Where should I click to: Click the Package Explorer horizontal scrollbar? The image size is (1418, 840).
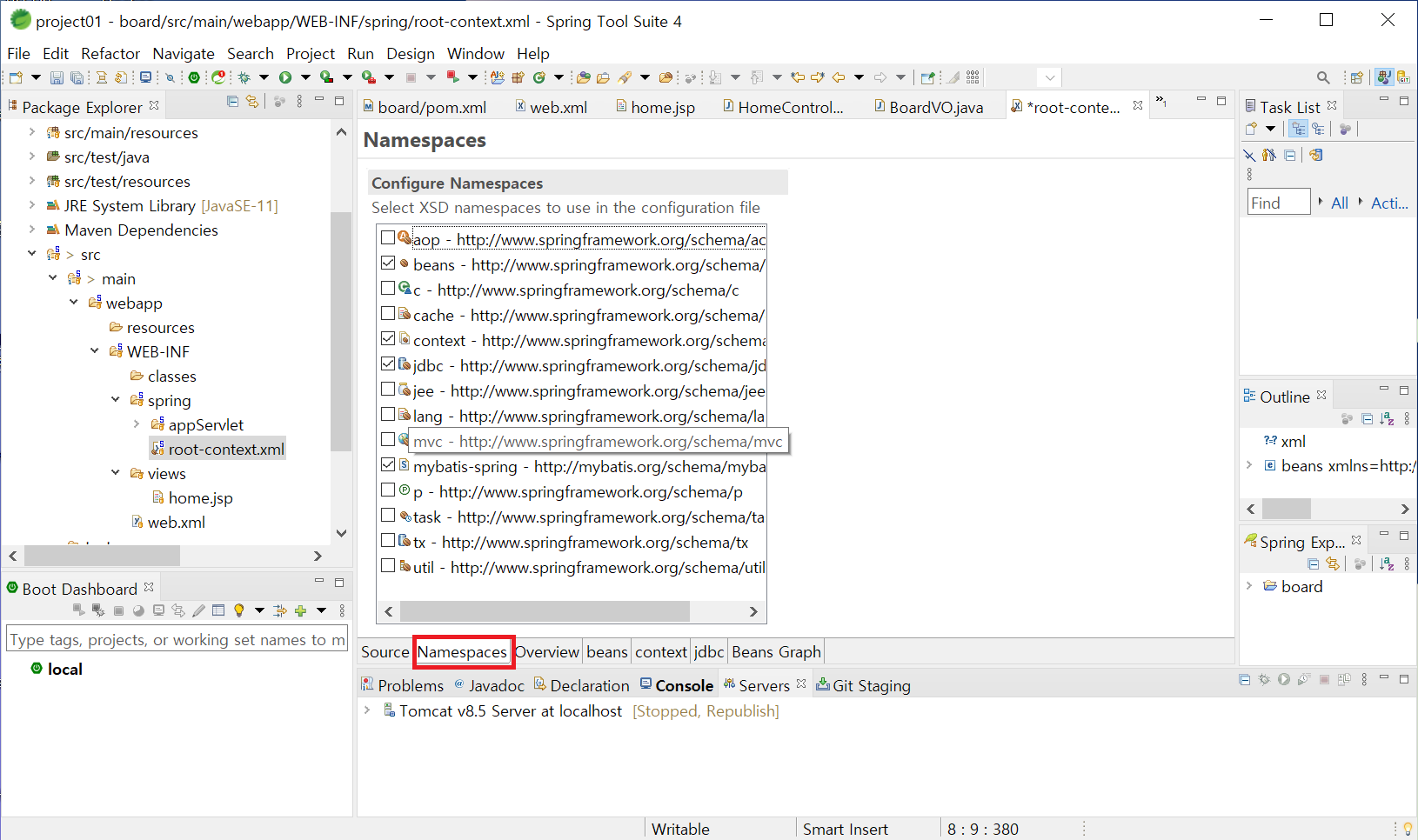click(x=103, y=556)
